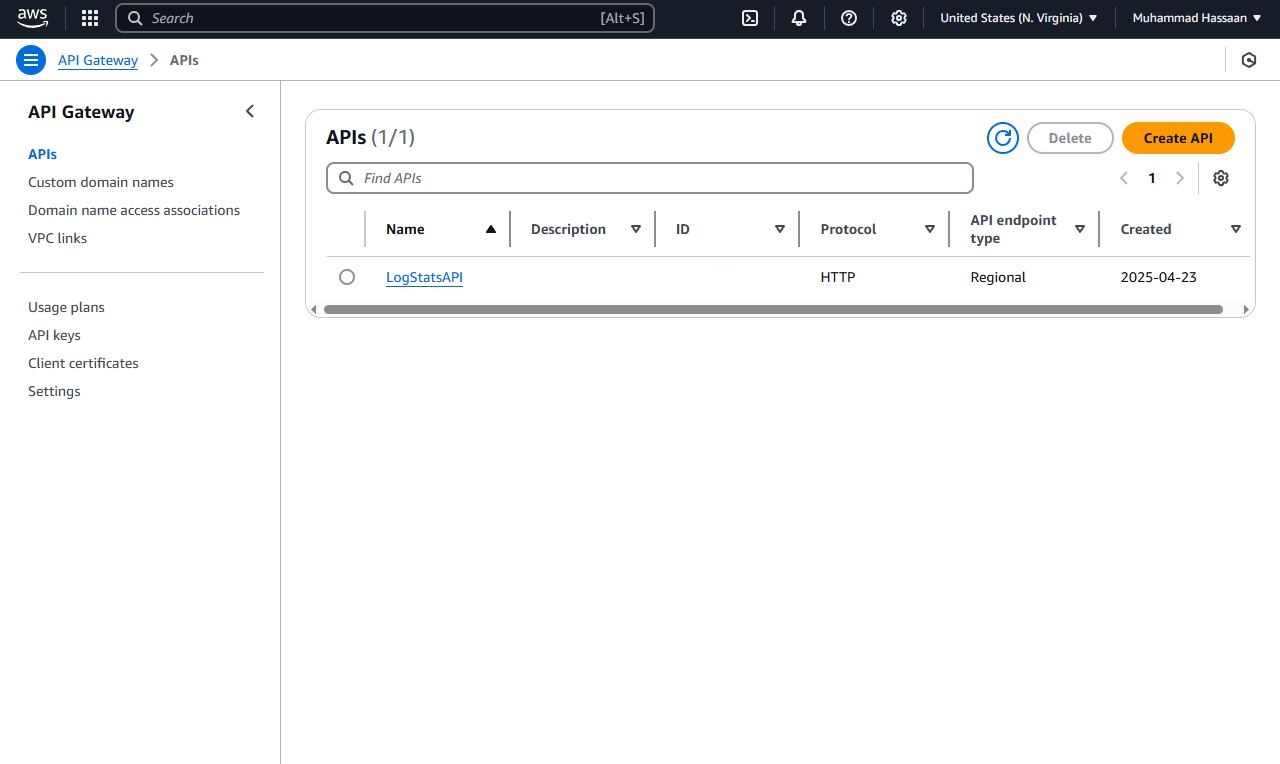Click the APIs breadcrumb text
1280x764 pixels.
184,60
